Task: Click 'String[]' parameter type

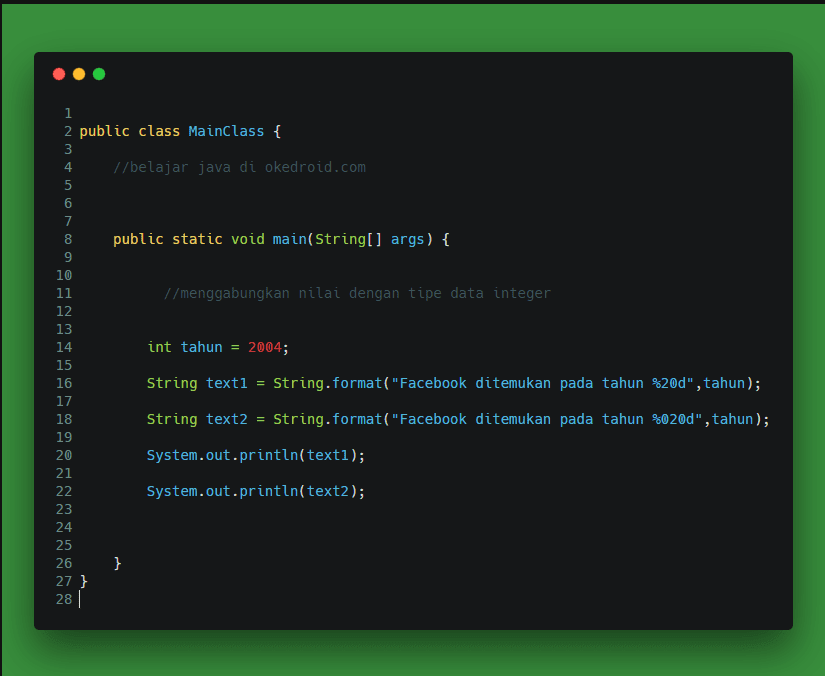Action: pos(348,239)
